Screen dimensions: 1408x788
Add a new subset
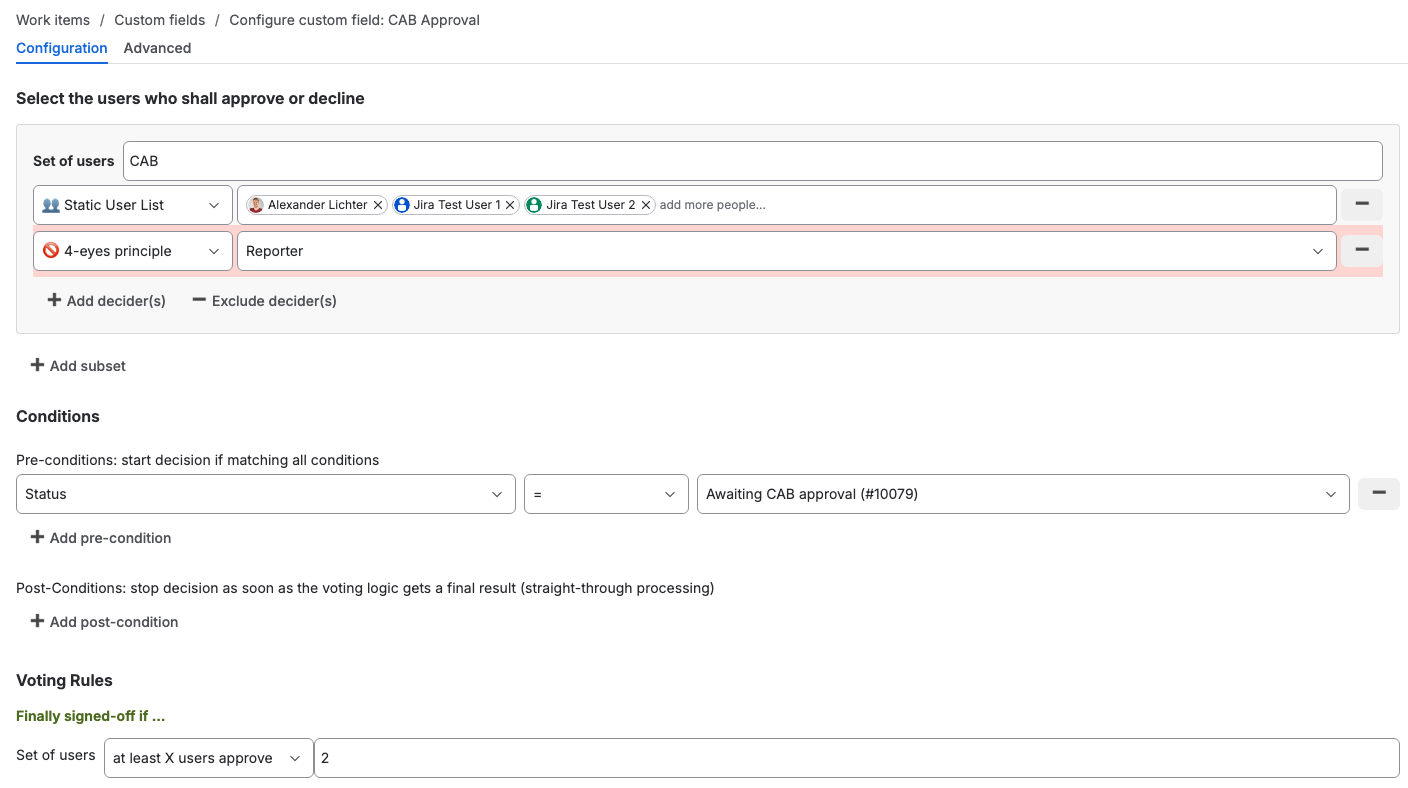tap(78, 366)
